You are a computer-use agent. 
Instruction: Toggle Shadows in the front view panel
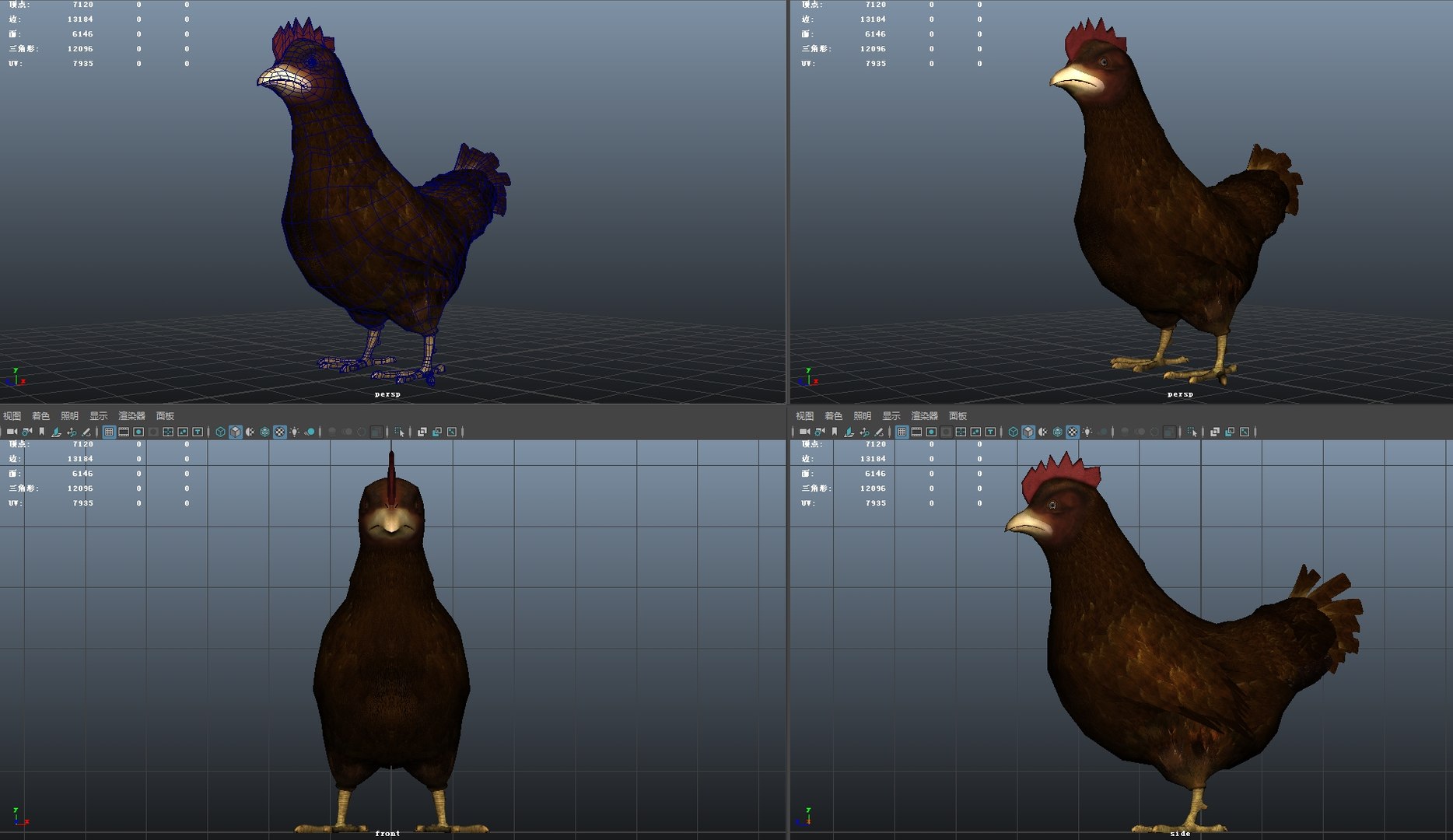point(310,432)
